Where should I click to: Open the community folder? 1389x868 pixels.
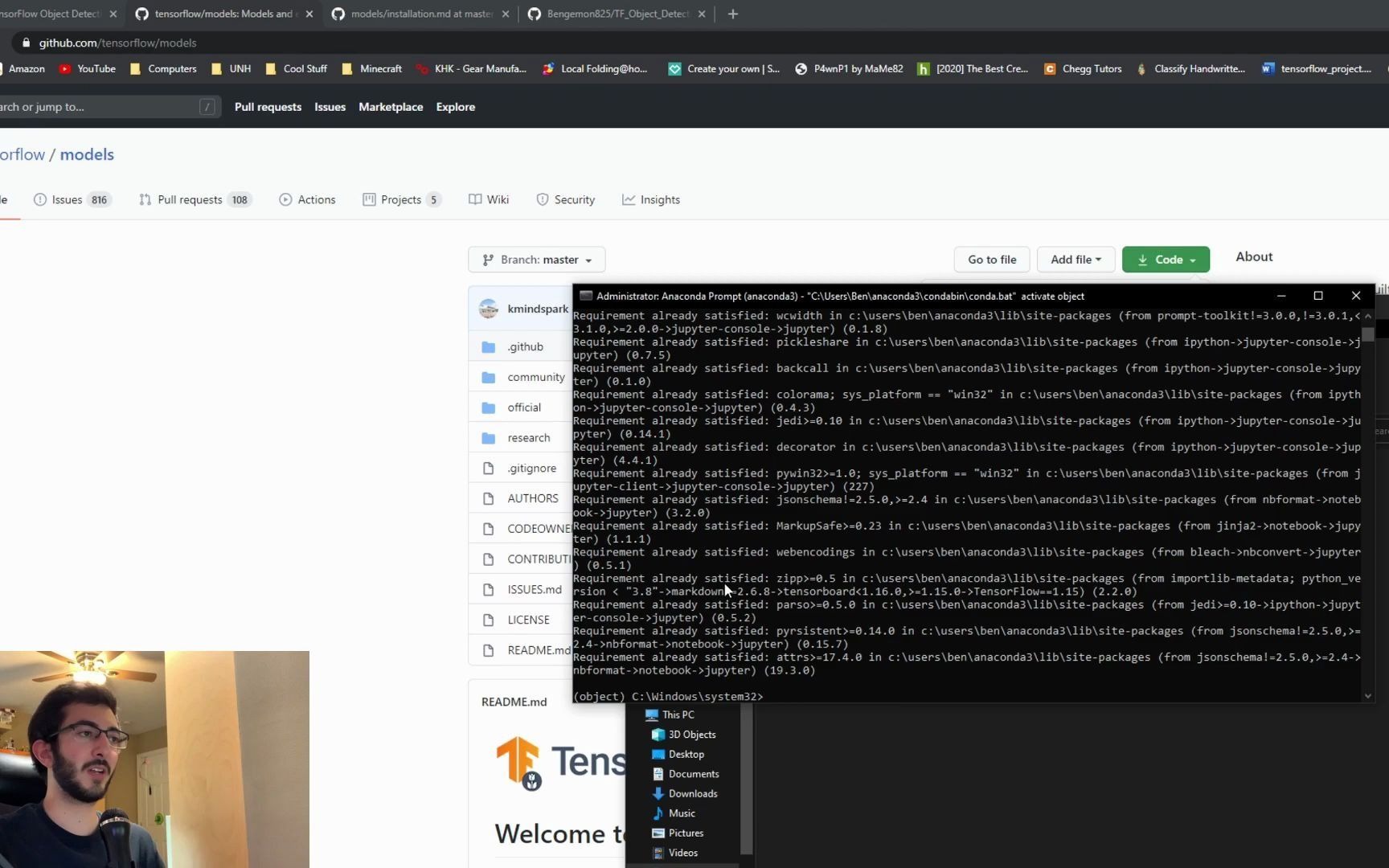pos(536,377)
